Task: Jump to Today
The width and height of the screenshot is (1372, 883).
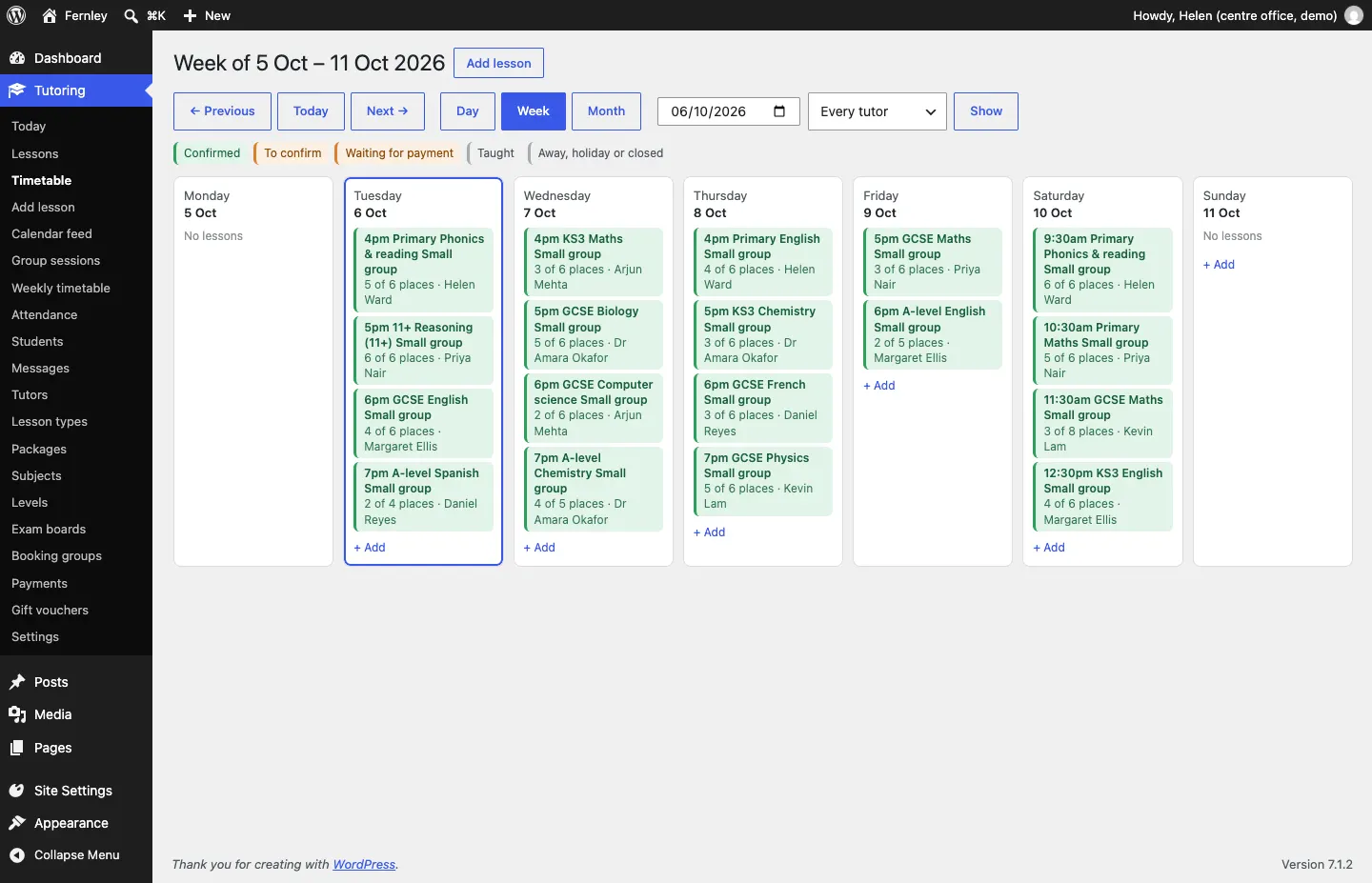Action: pos(311,111)
